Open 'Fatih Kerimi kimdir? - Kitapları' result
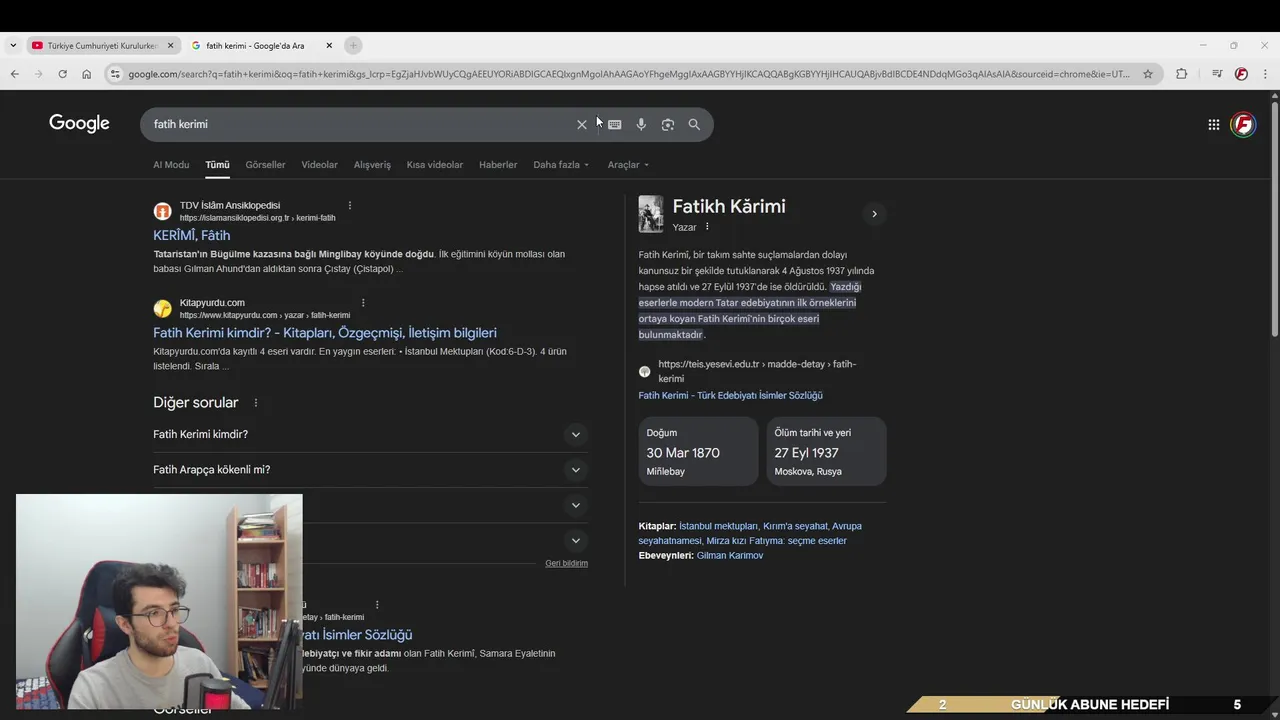The height and width of the screenshot is (720, 1280). [x=325, y=333]
